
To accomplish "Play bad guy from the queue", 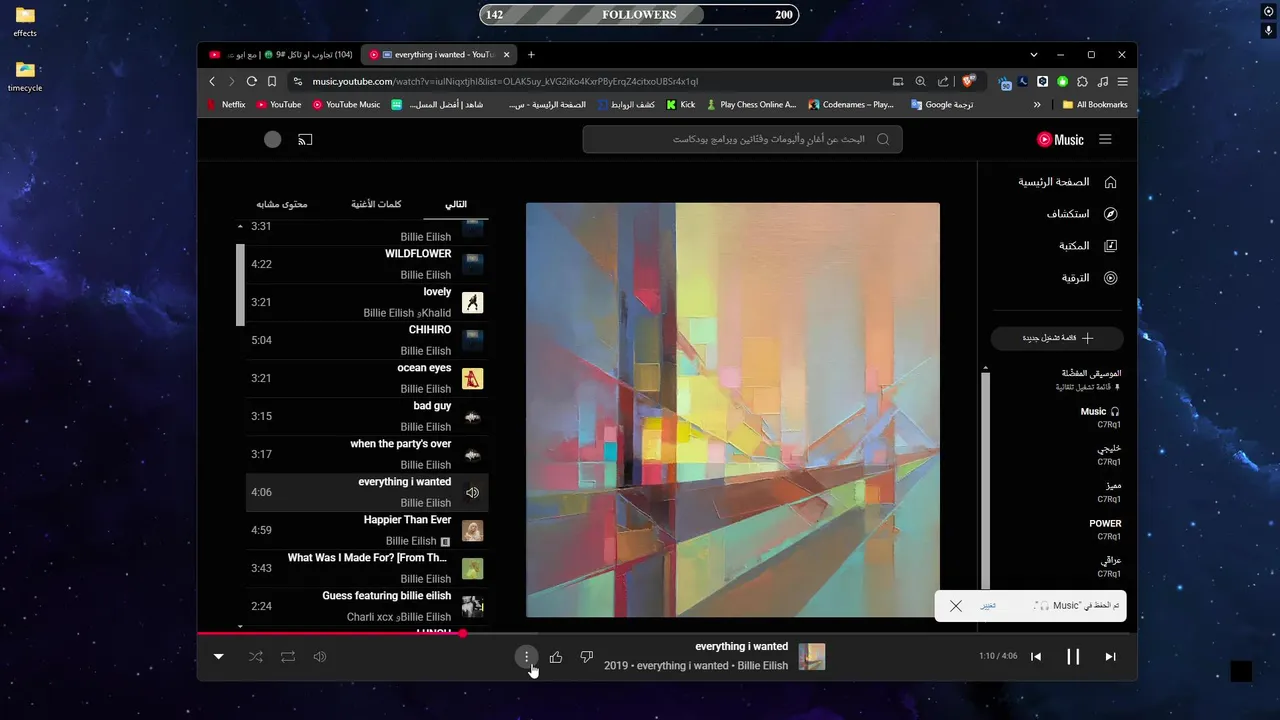I will (367, 416).
